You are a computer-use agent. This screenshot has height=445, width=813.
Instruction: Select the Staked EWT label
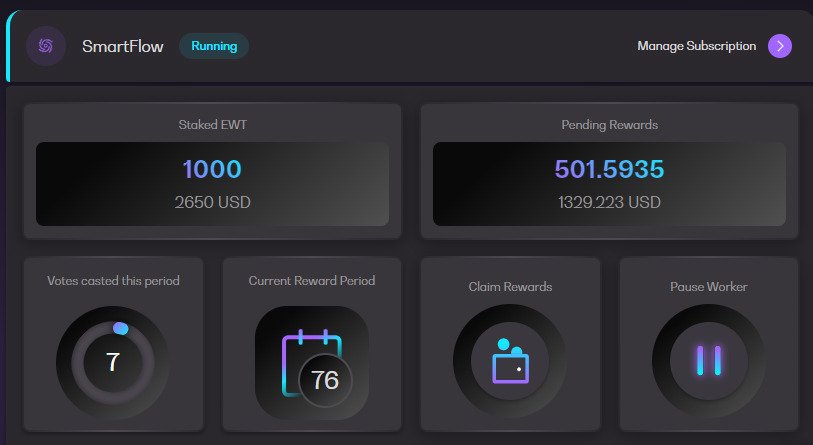[x=213, y=124]
